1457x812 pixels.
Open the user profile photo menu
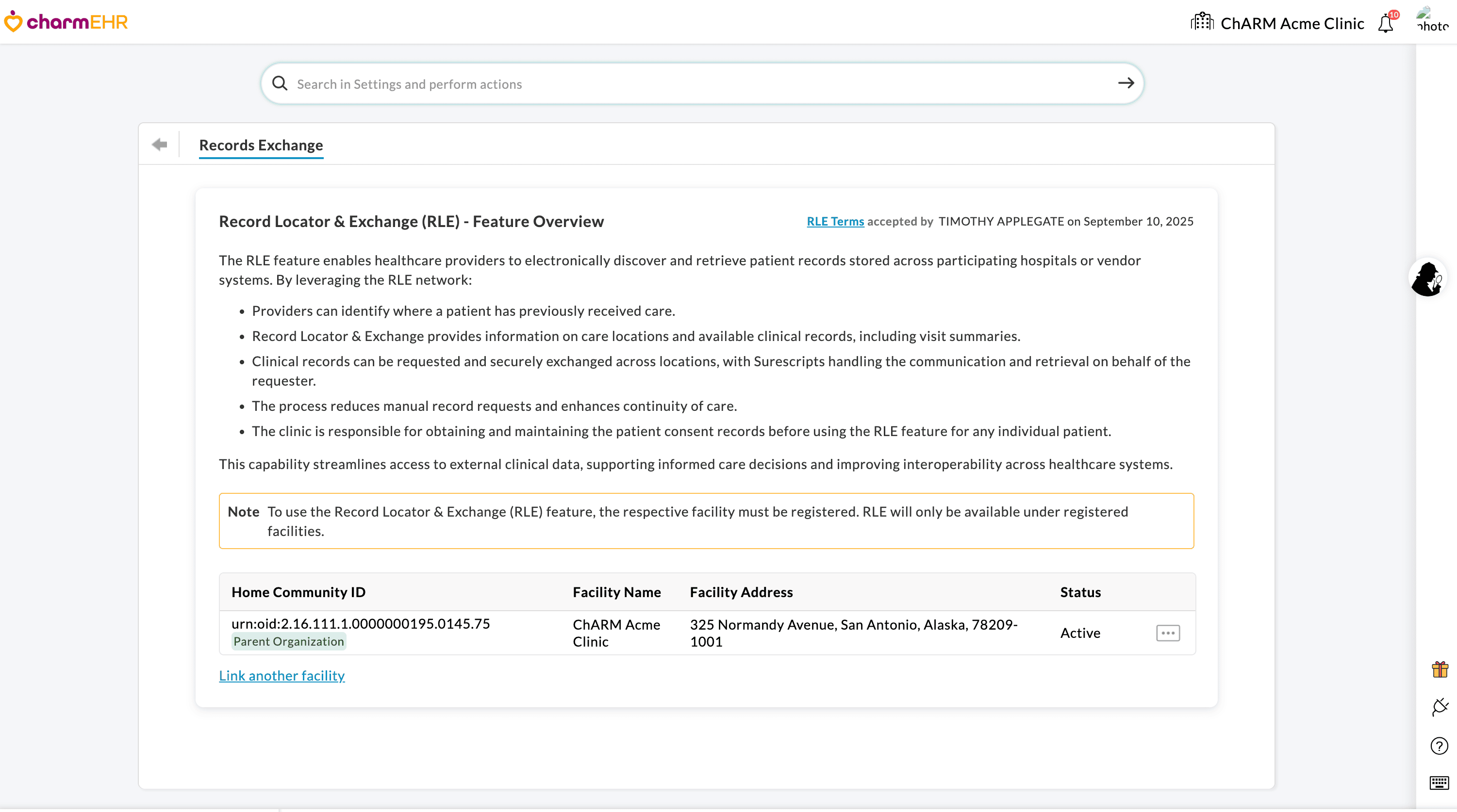(x=1432, y=20)
